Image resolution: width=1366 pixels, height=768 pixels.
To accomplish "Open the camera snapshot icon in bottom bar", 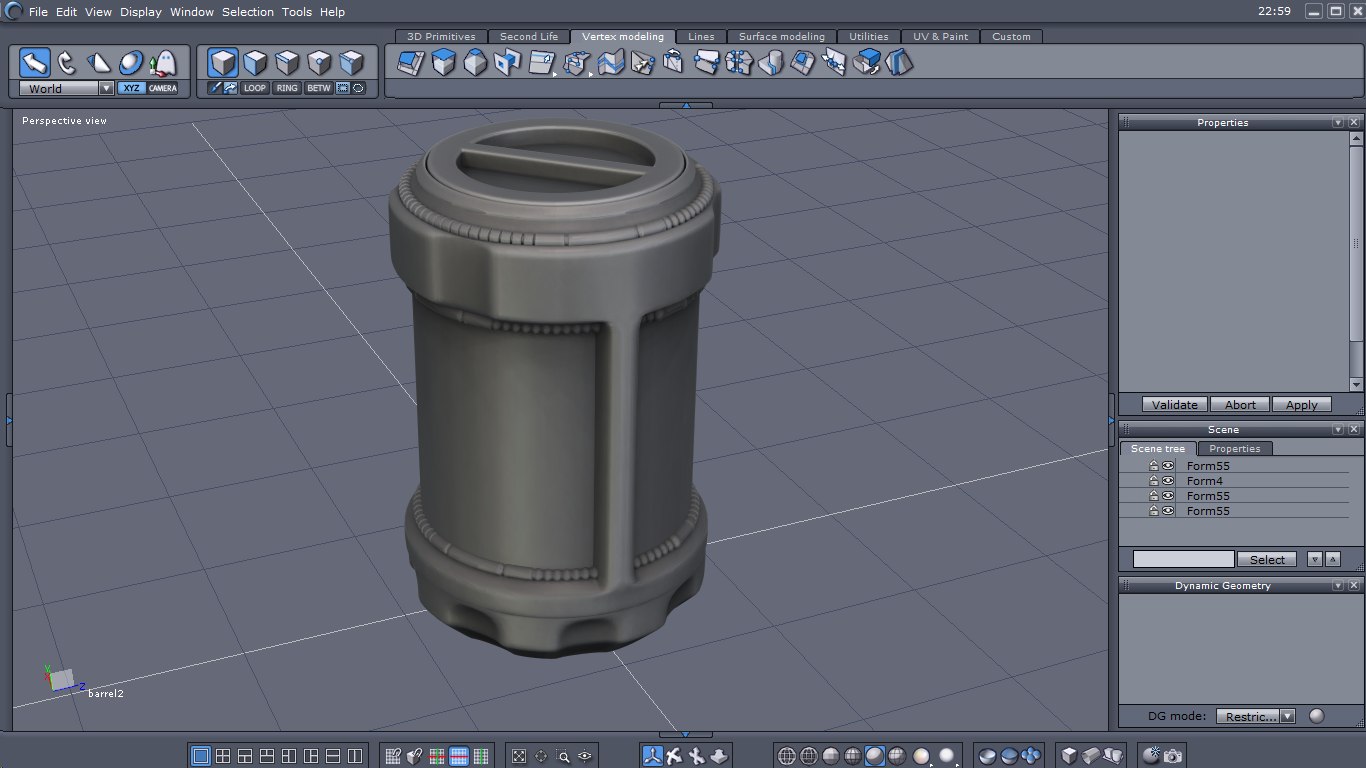I will pyautogui.click(x=1173, y=756).
